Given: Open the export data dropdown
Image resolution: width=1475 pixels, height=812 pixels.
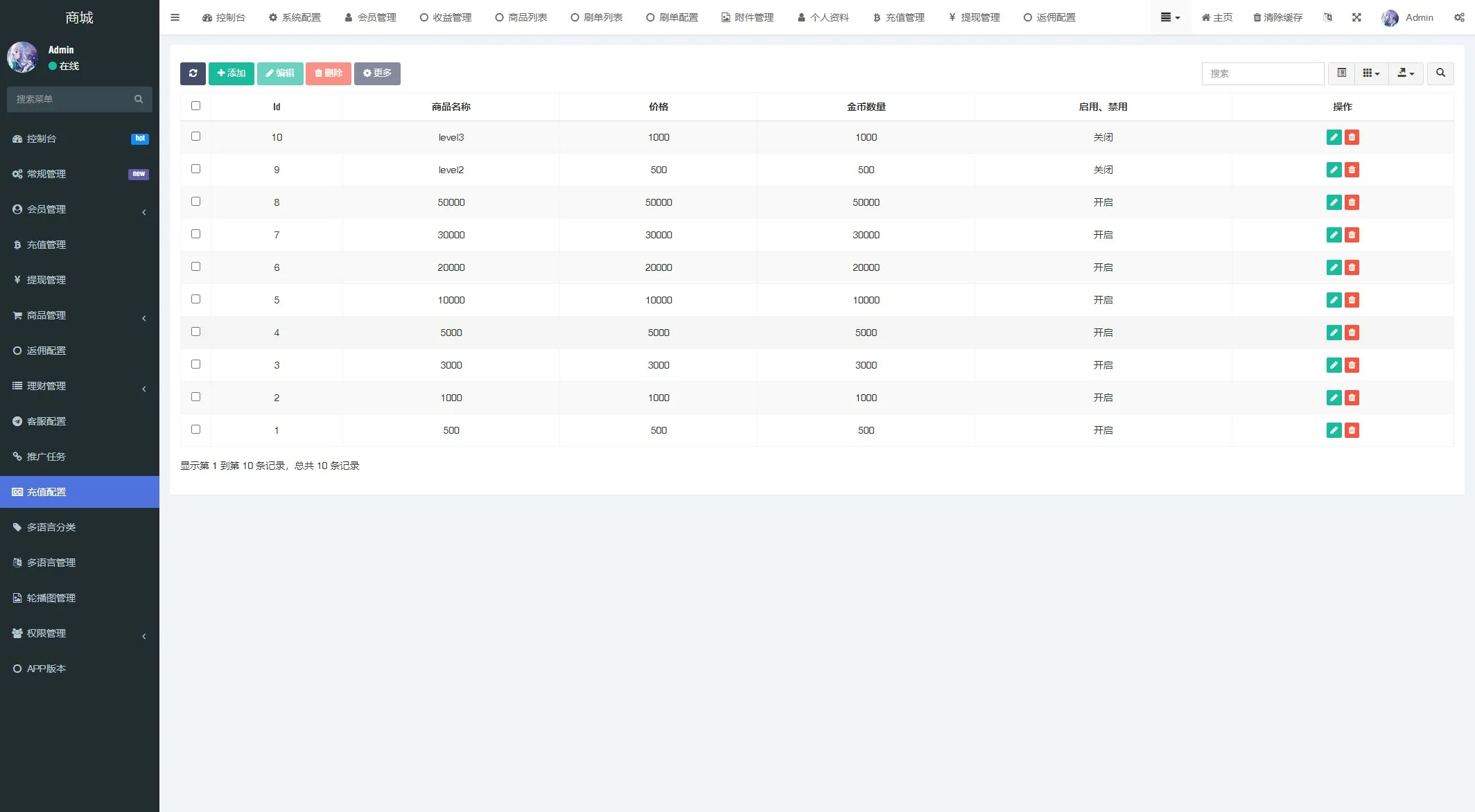Looking at the screenshot, I should pyautogui.click(x=1406, y=73).
